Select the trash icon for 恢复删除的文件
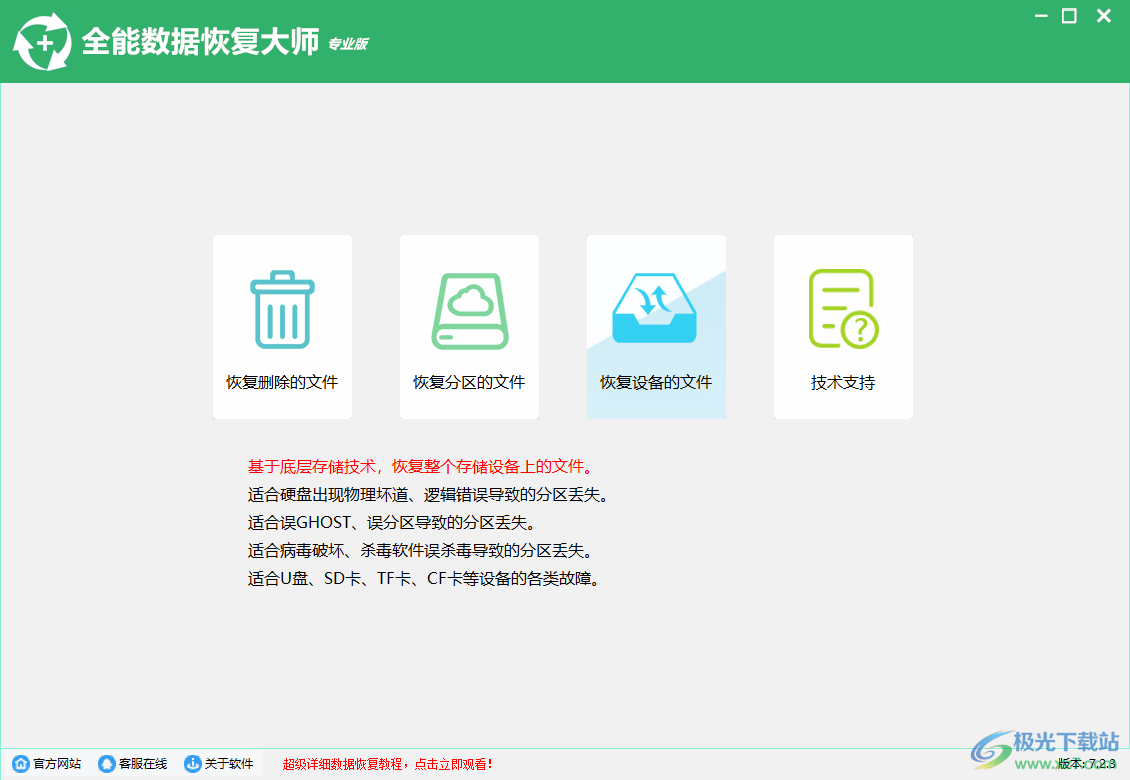Image resolution: width=1130 pixels, height=780 pixels. [281, 308]
